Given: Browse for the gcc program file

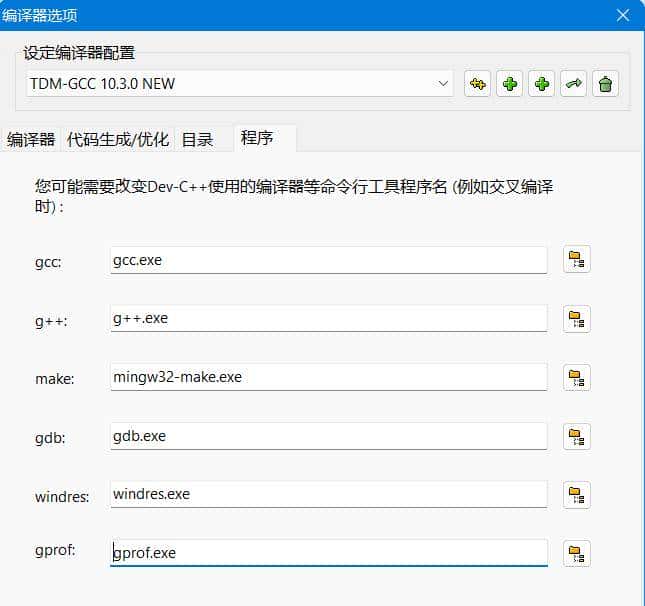Looking at the screenshot, I should [x=577, y=260].
